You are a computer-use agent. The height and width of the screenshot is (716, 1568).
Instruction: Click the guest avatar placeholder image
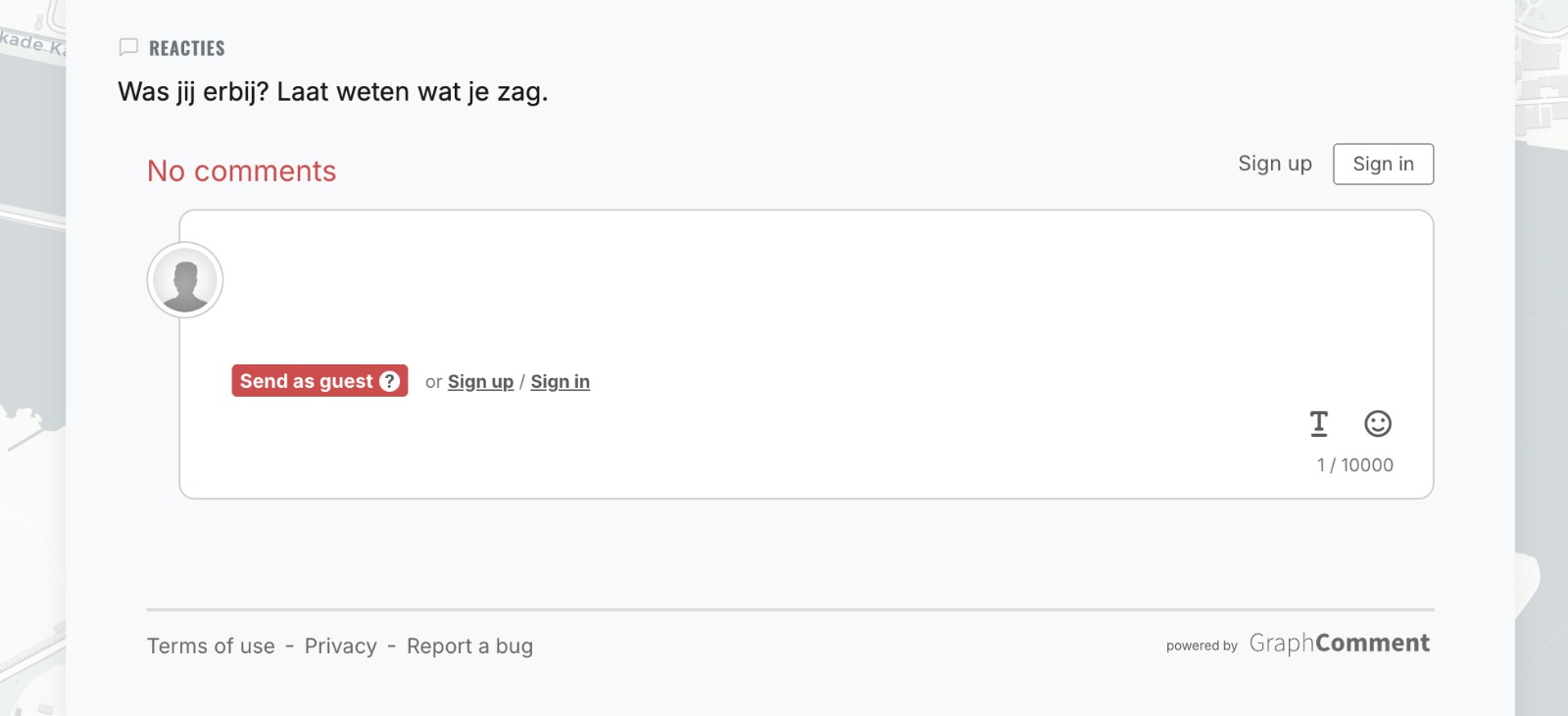[184, 279]
